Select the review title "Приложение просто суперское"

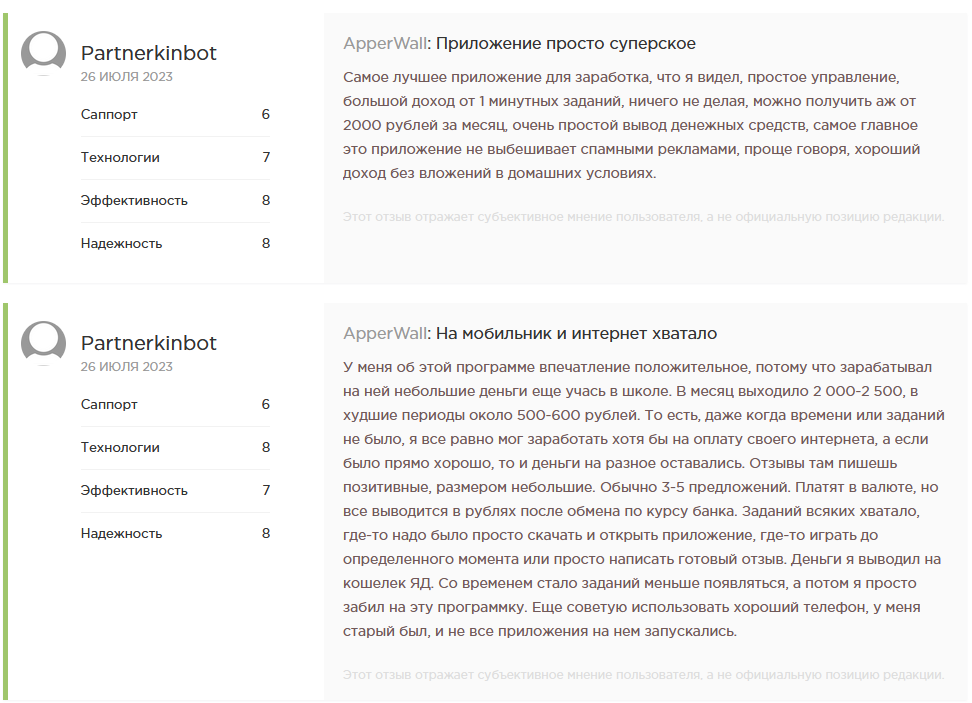[566, 44]
